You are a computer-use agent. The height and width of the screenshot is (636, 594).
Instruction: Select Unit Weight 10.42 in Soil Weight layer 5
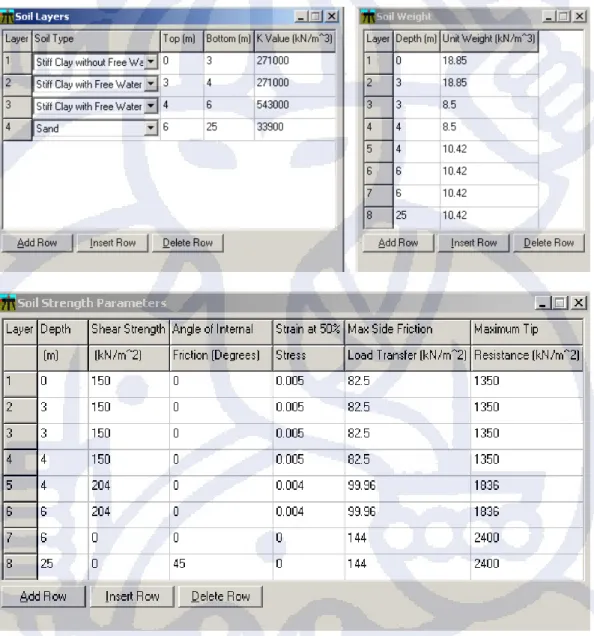click(x=489, y=151)
